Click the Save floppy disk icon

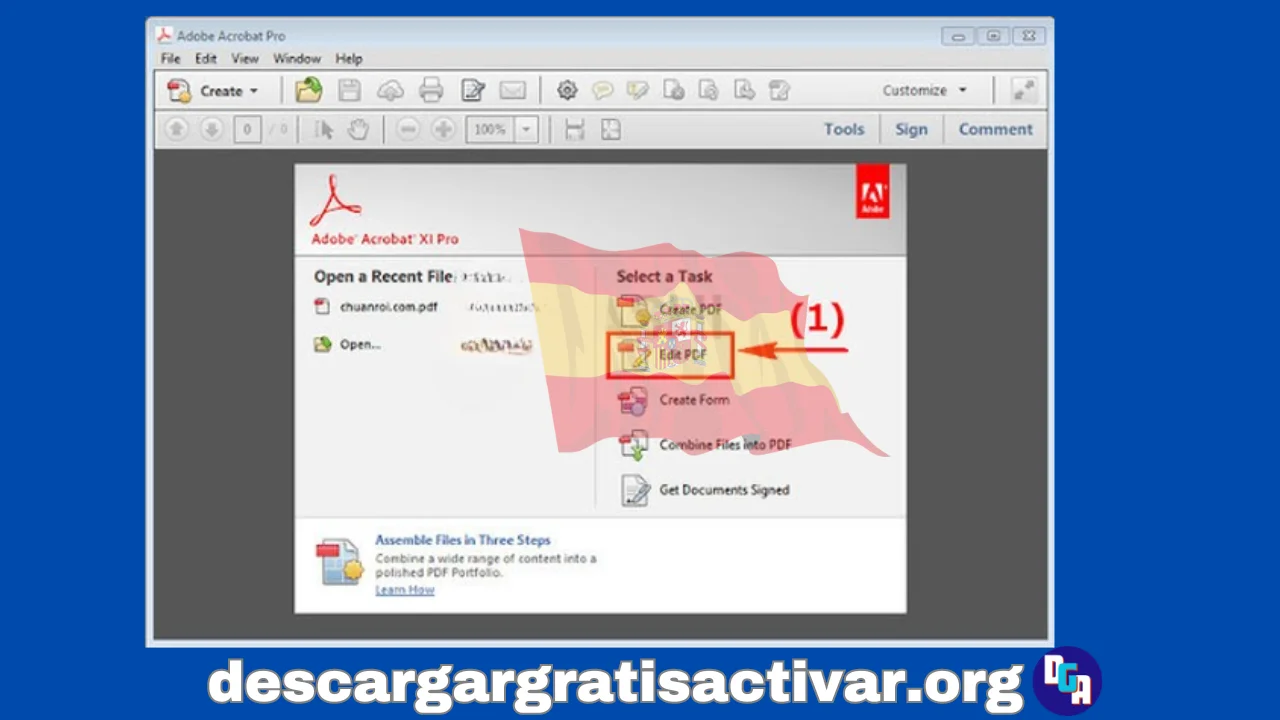coord(349,91)
